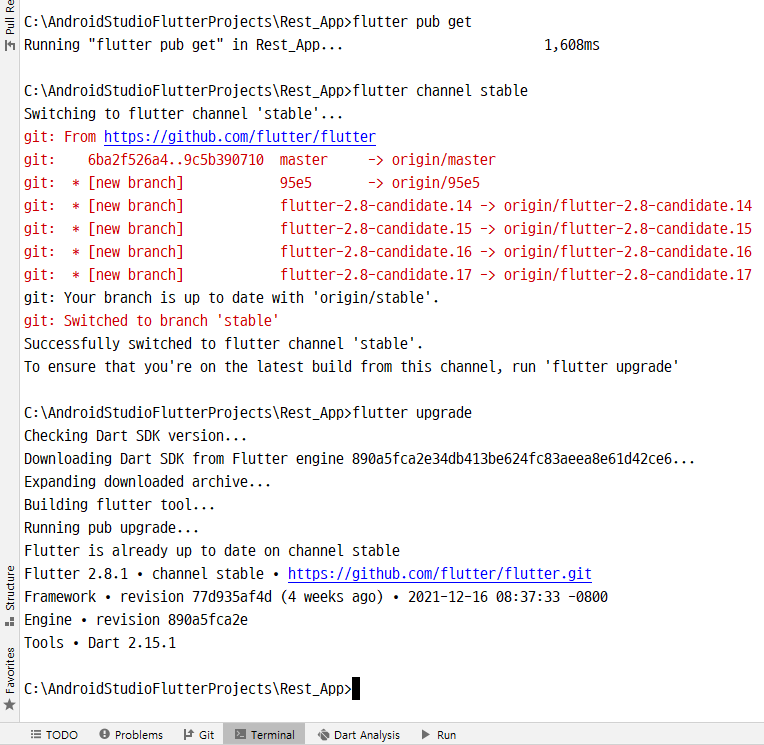Click the Dart Analysis icon
This screenshot has width=764, height=745.
tap(324, 735)
